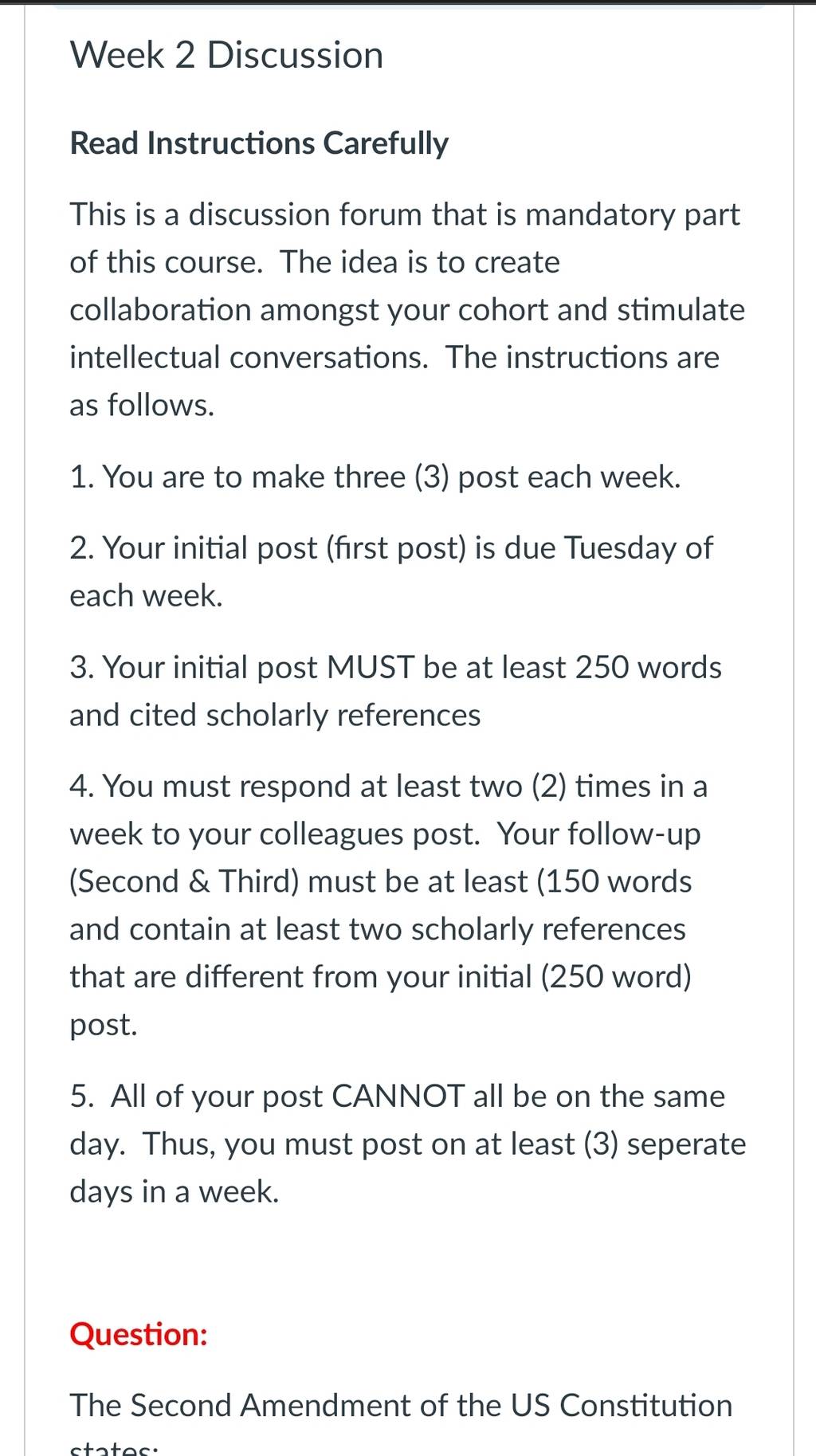Tap the words days in a week
The width and height of the screenshot is (816, 1456).
point(175,1192)
